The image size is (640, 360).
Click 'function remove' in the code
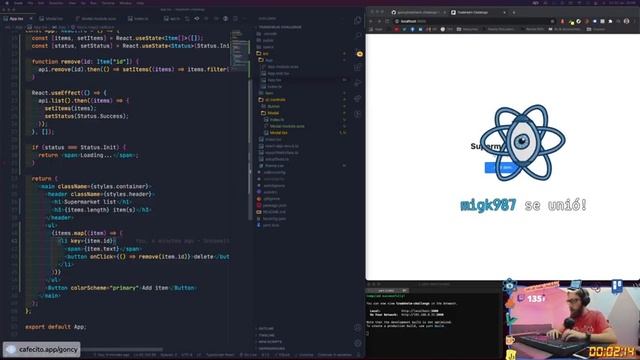pos(56,62)
